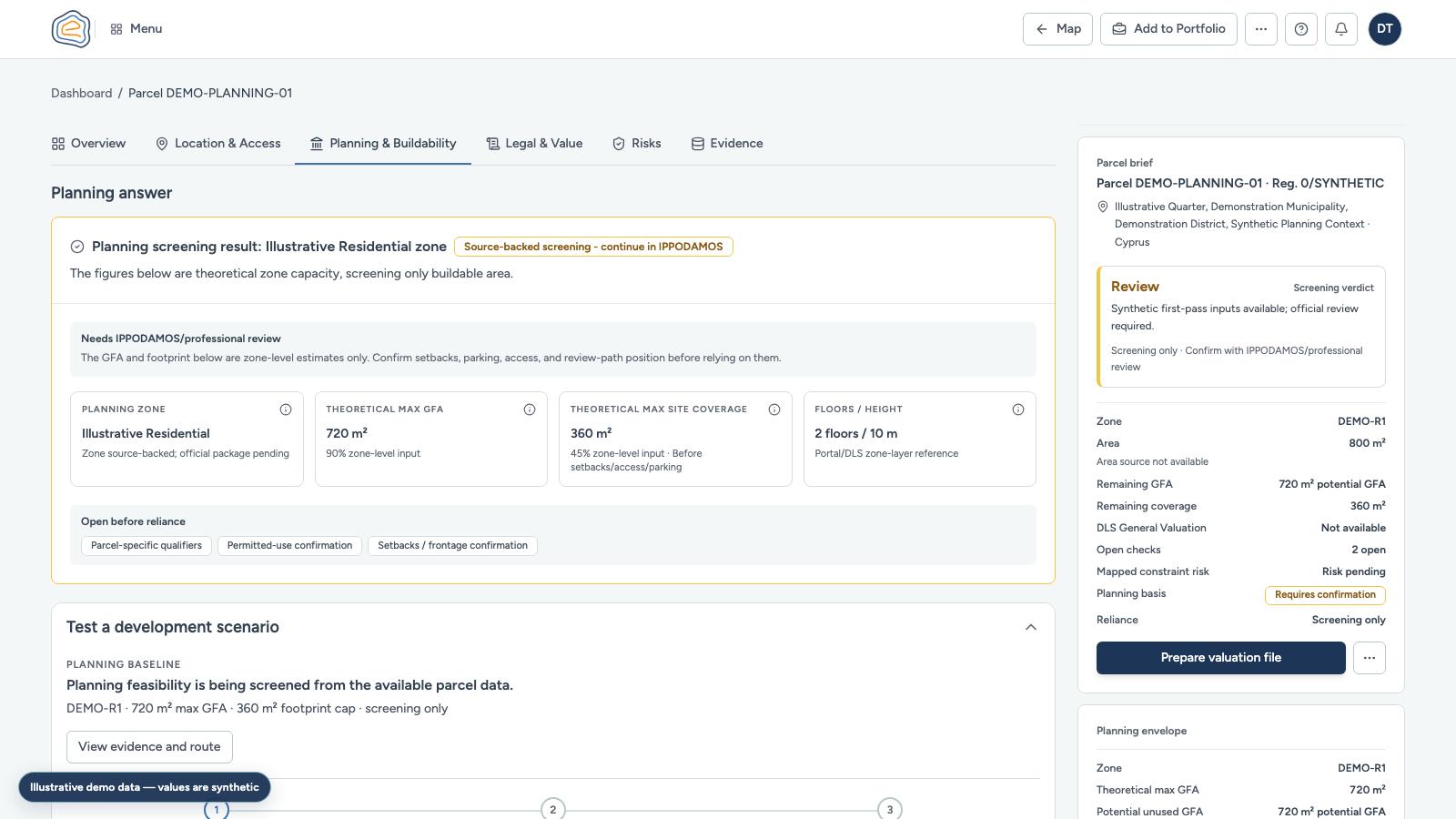Click the 720 m² Theoretical Max GFA value
Screen dimensions: 1456x819
point(347,433)
